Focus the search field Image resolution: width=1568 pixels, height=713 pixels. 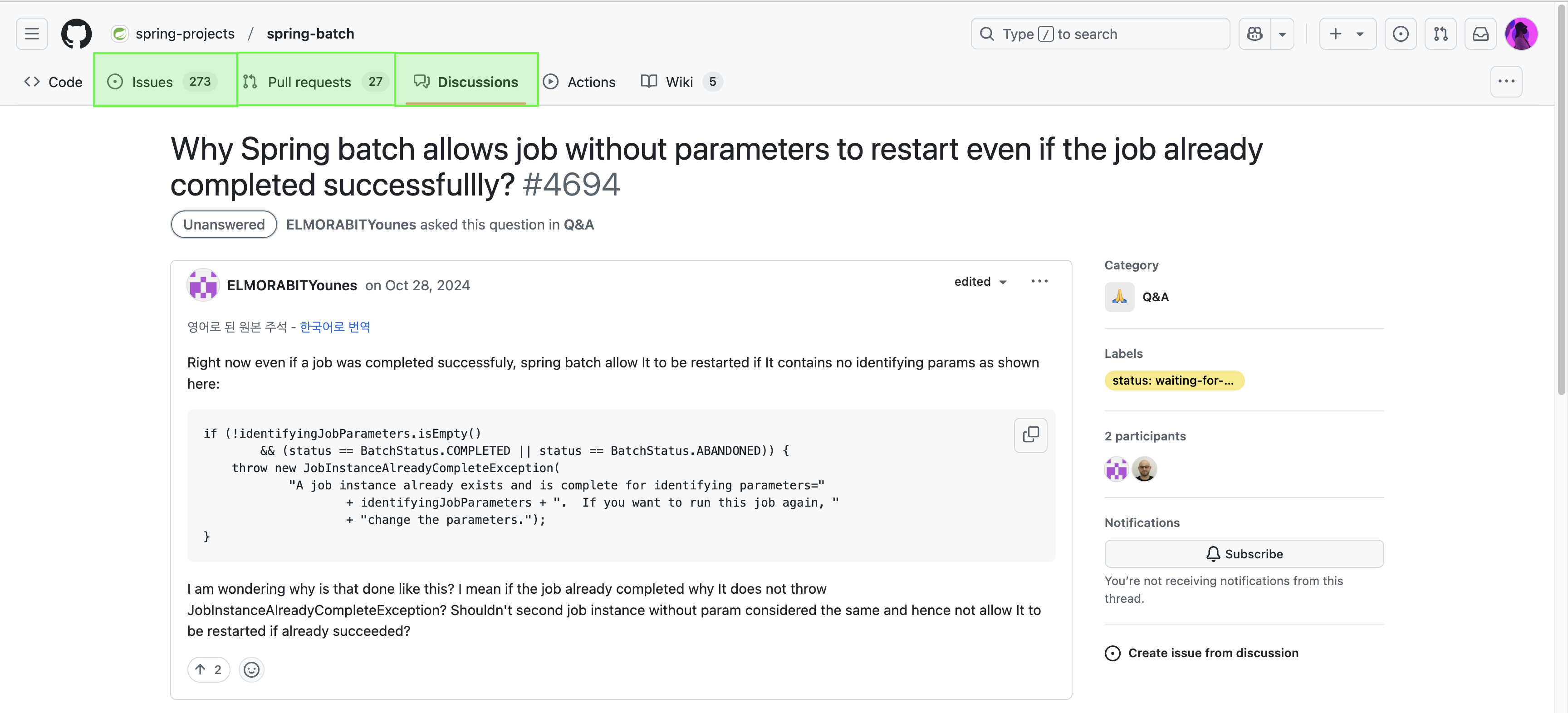(x=1100, y=34)
